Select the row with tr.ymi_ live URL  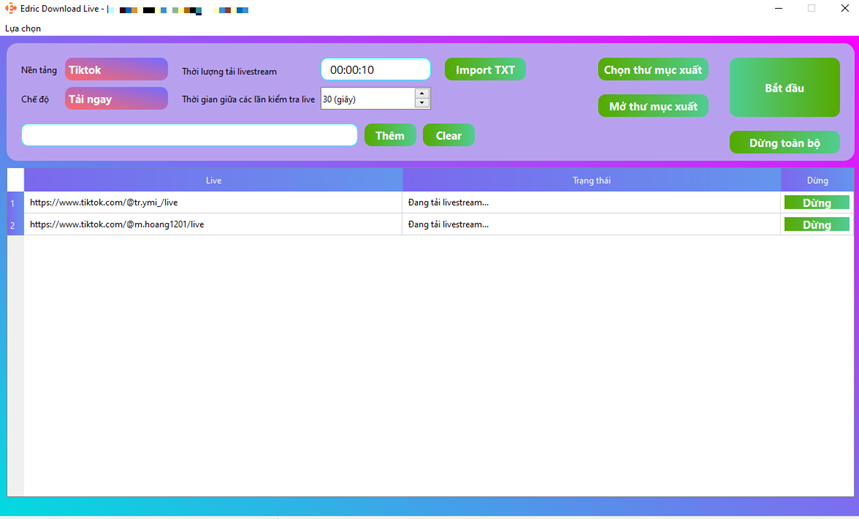tap(213, 203)
